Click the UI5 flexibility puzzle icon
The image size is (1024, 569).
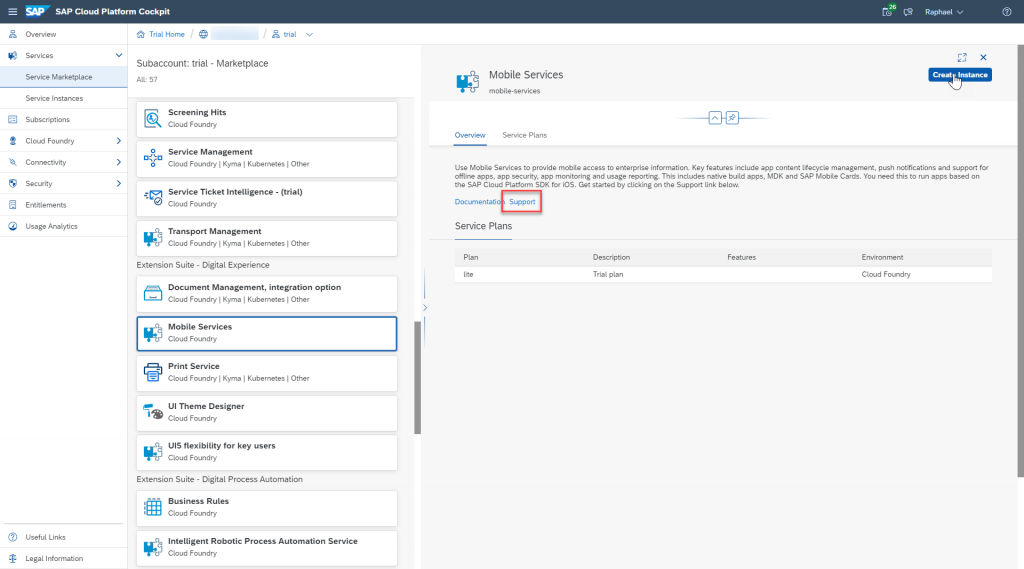click(x=153, y=452)
